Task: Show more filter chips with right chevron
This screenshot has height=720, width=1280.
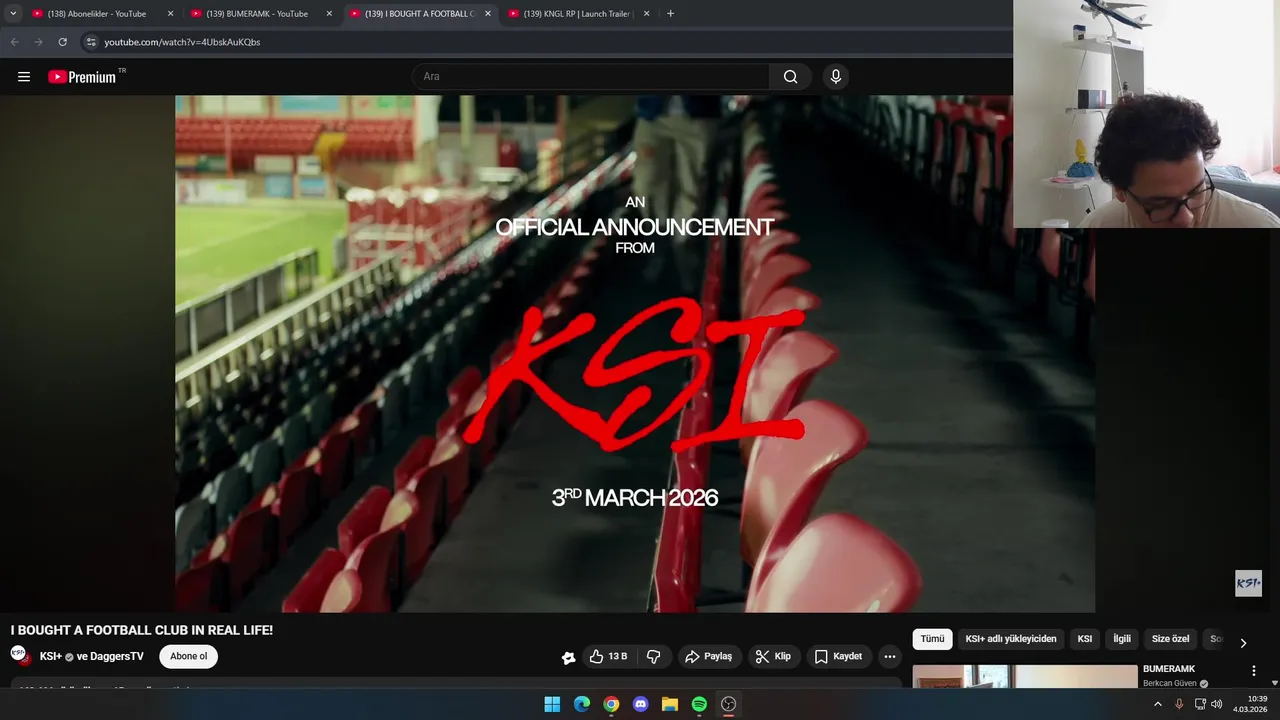Action: 1243,642
